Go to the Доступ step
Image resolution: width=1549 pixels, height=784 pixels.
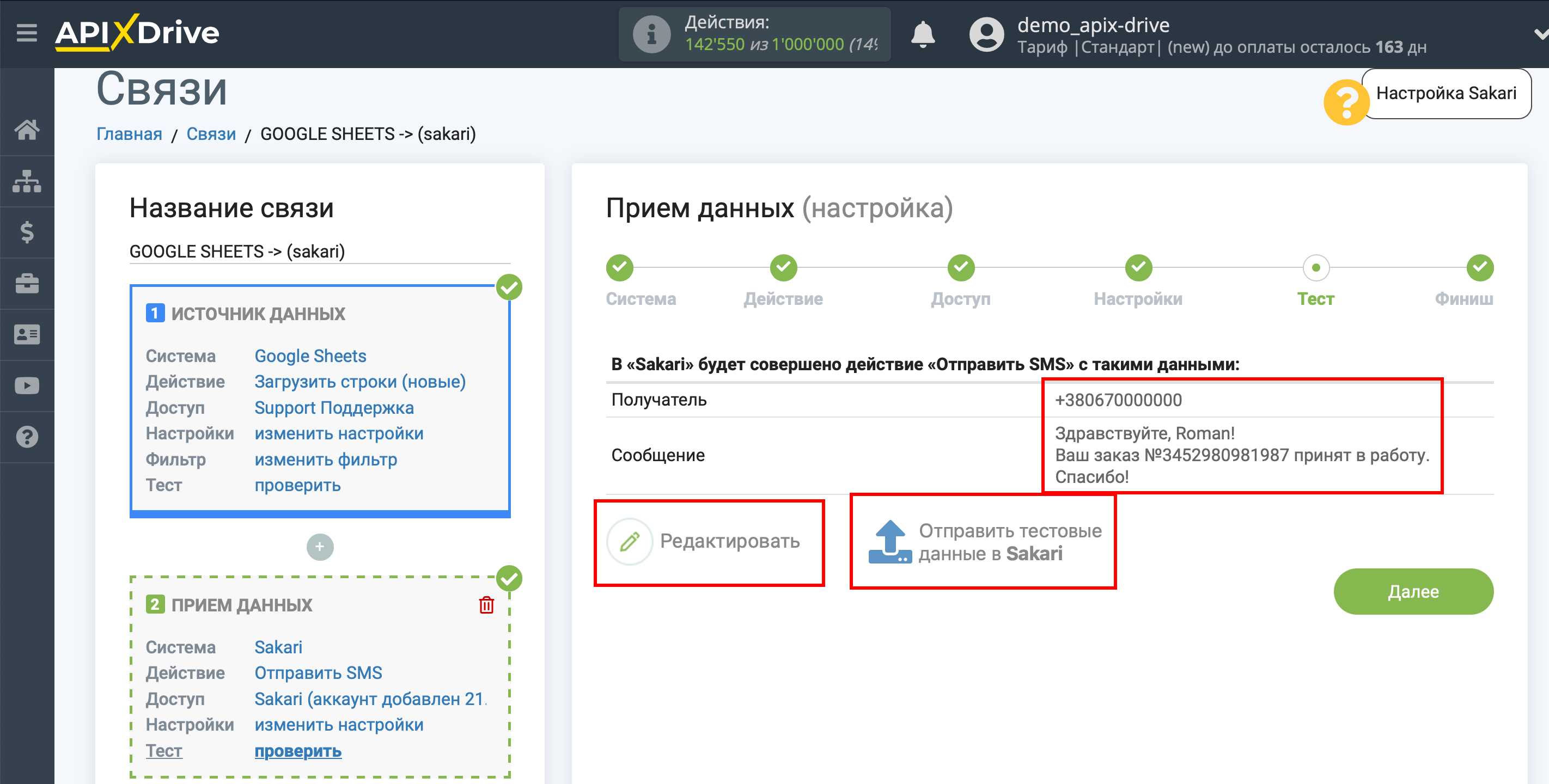(961, 267)
